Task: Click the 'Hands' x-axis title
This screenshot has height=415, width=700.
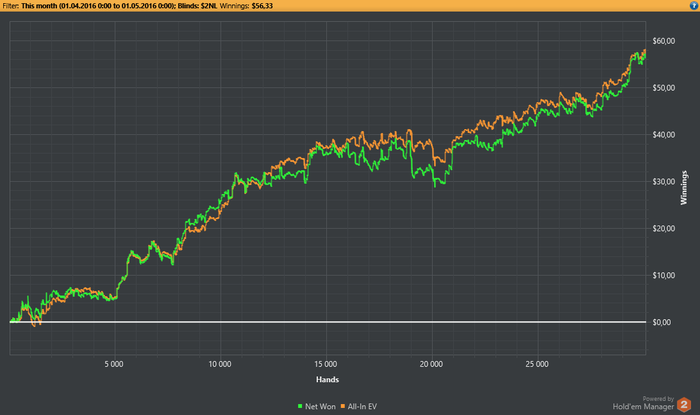Action: tap(327, 379)
